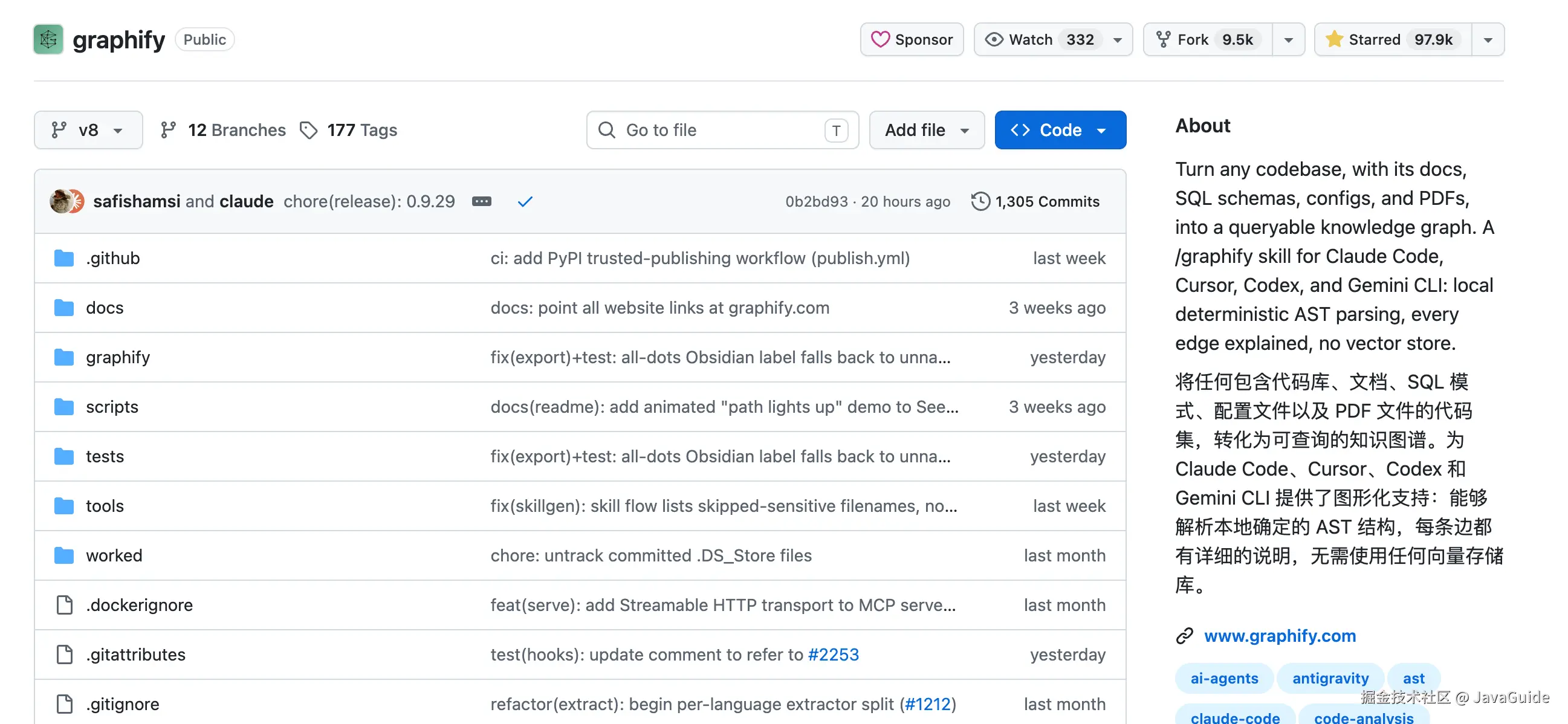Click the Sponsor heart icon
The image size is (1568, 724).
pyautogui.click(x=880, y=39)
